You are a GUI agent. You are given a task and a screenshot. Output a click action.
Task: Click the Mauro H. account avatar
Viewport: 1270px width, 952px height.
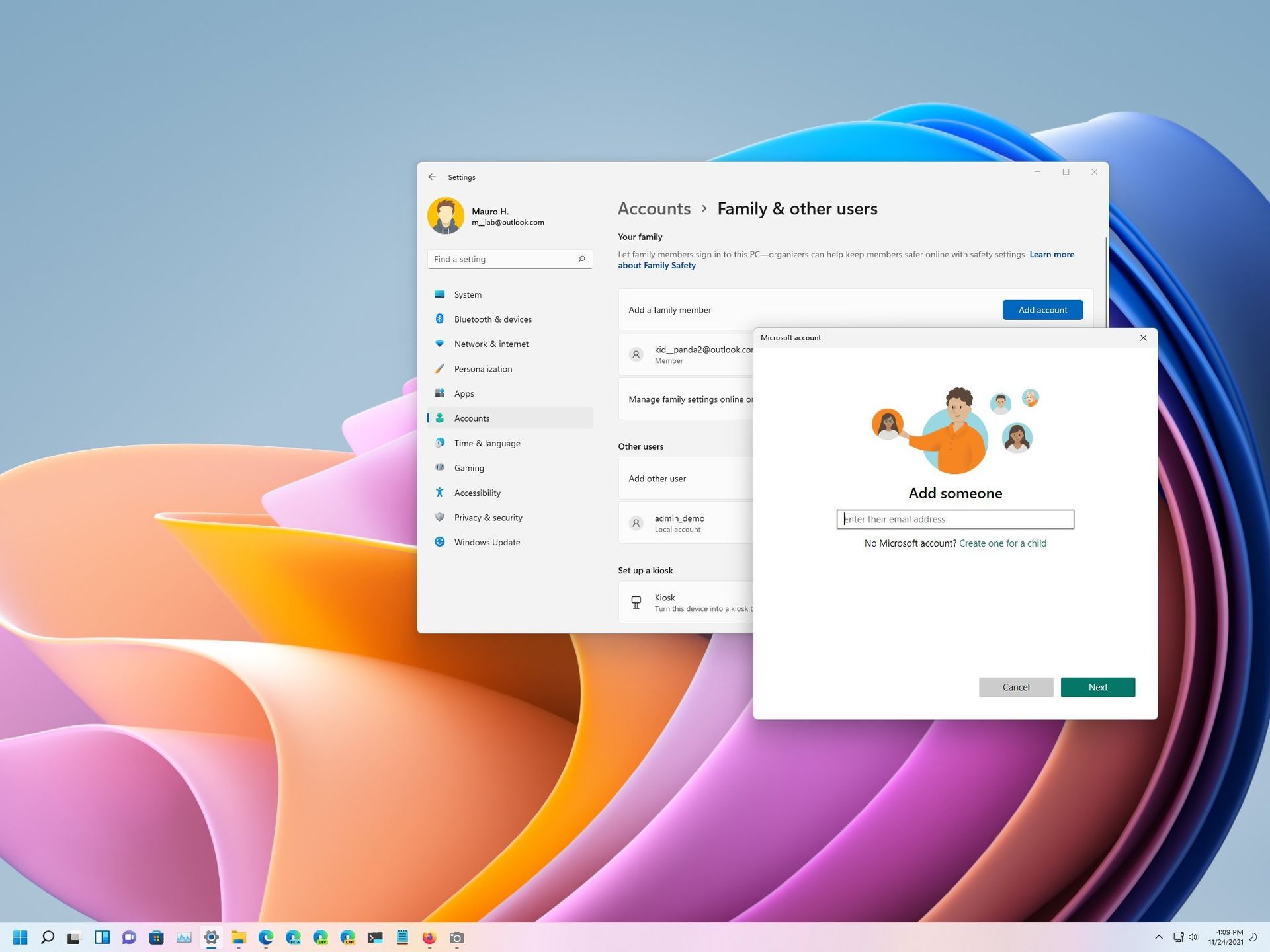coord(446,215)
